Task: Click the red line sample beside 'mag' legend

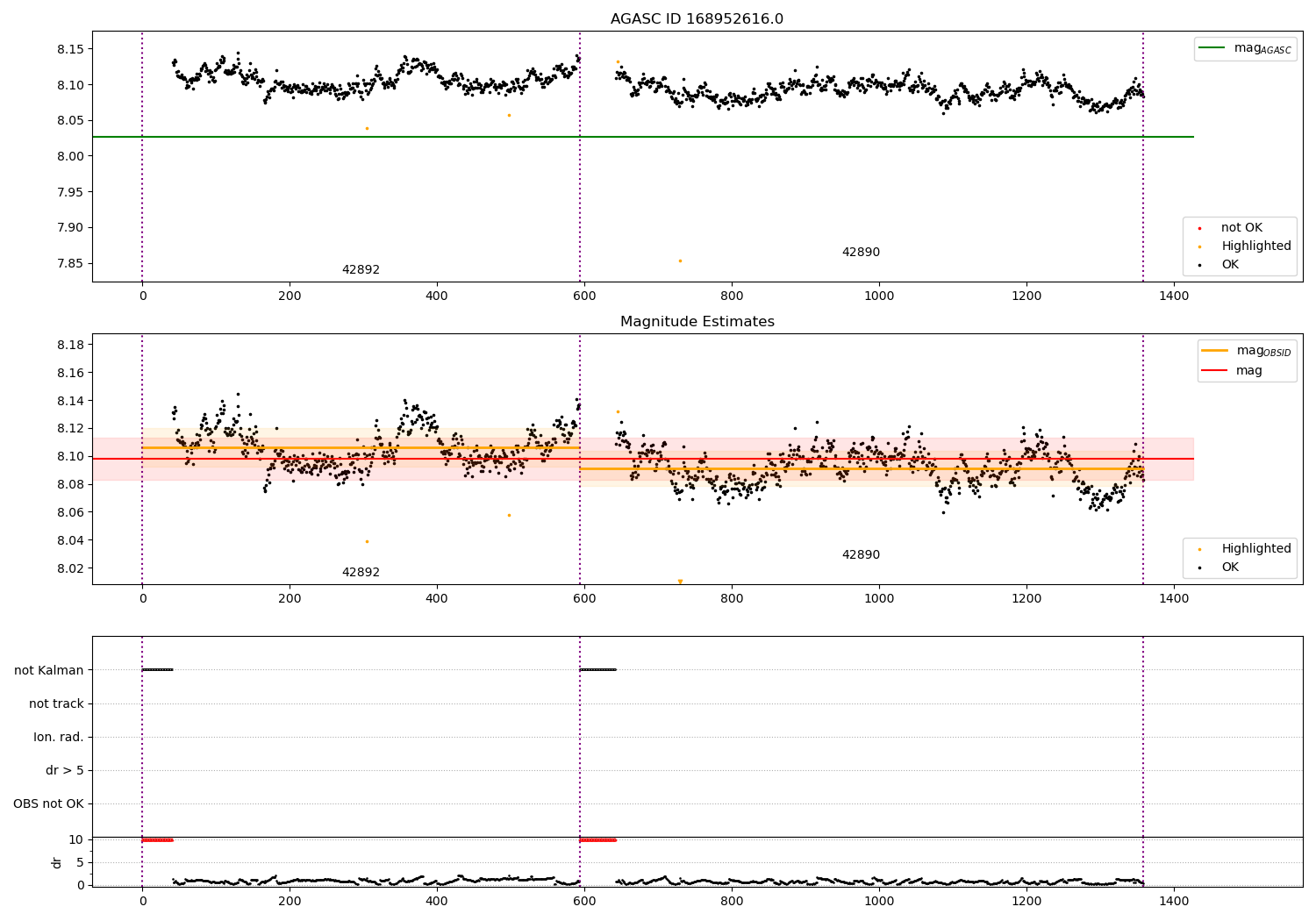Action: [x=1214, y=370]
